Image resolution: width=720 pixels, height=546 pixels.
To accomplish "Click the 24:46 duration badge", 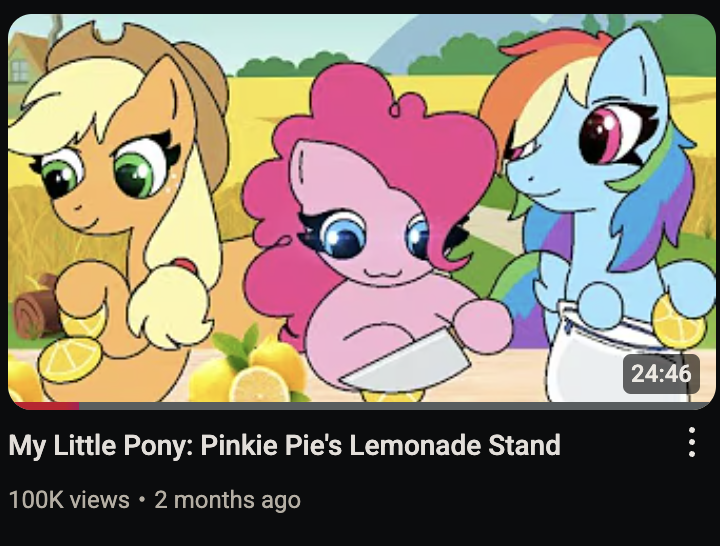I will pos(661,373).
